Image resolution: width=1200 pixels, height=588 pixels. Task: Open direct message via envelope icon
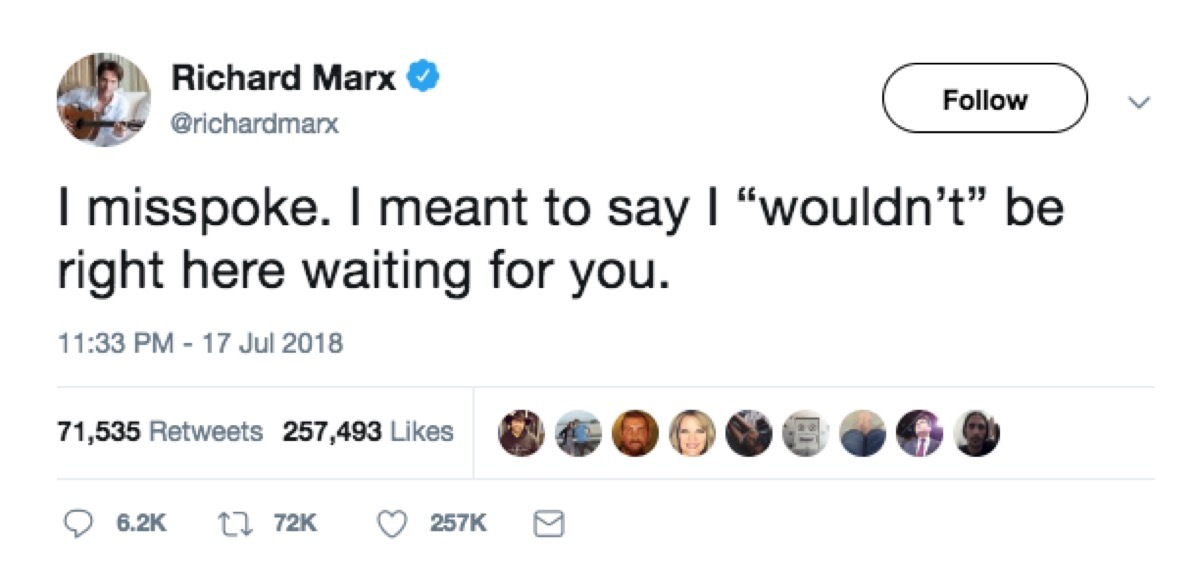[x=547, y=521]
